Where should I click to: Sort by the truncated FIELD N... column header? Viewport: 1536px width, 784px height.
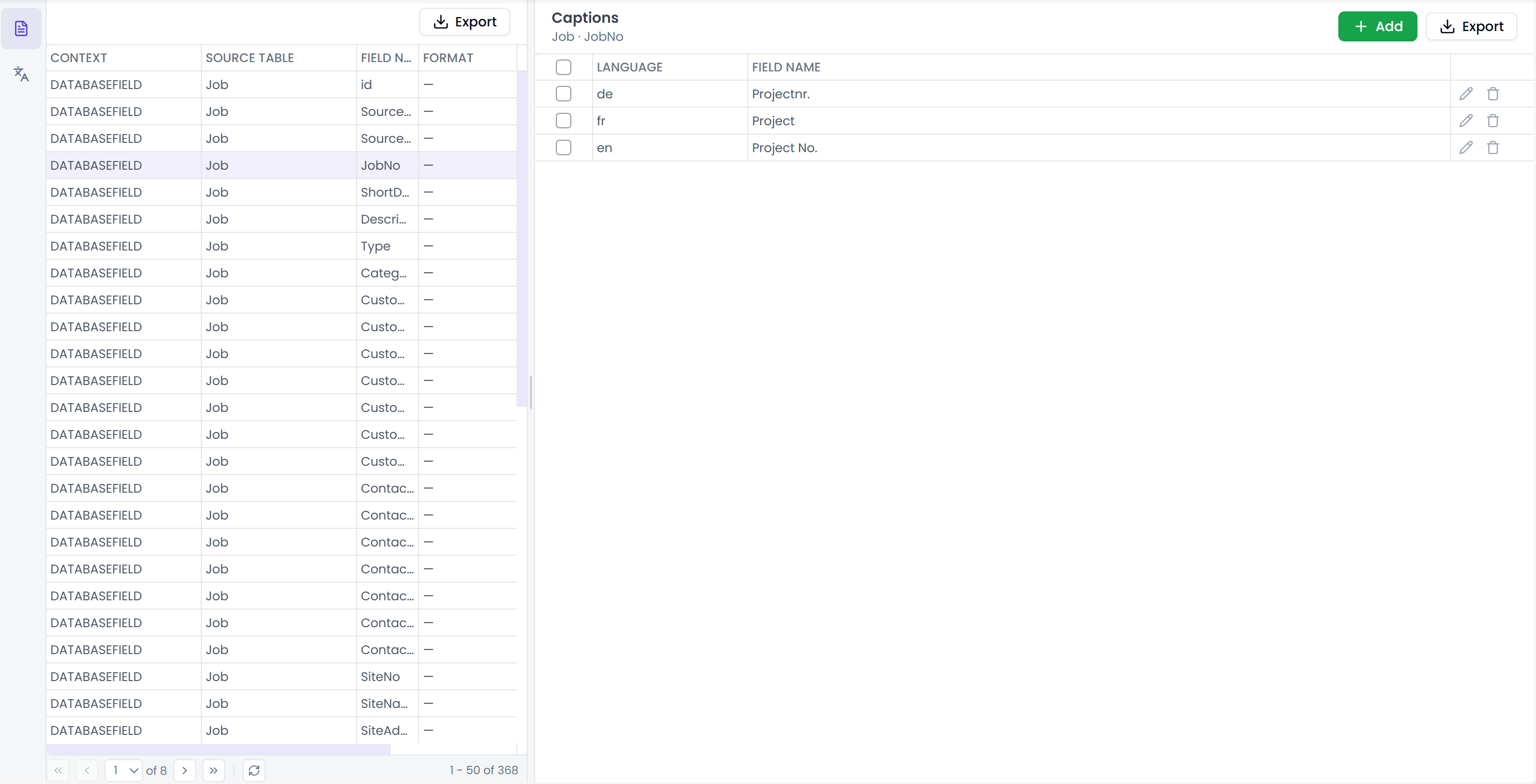(387, 58)
